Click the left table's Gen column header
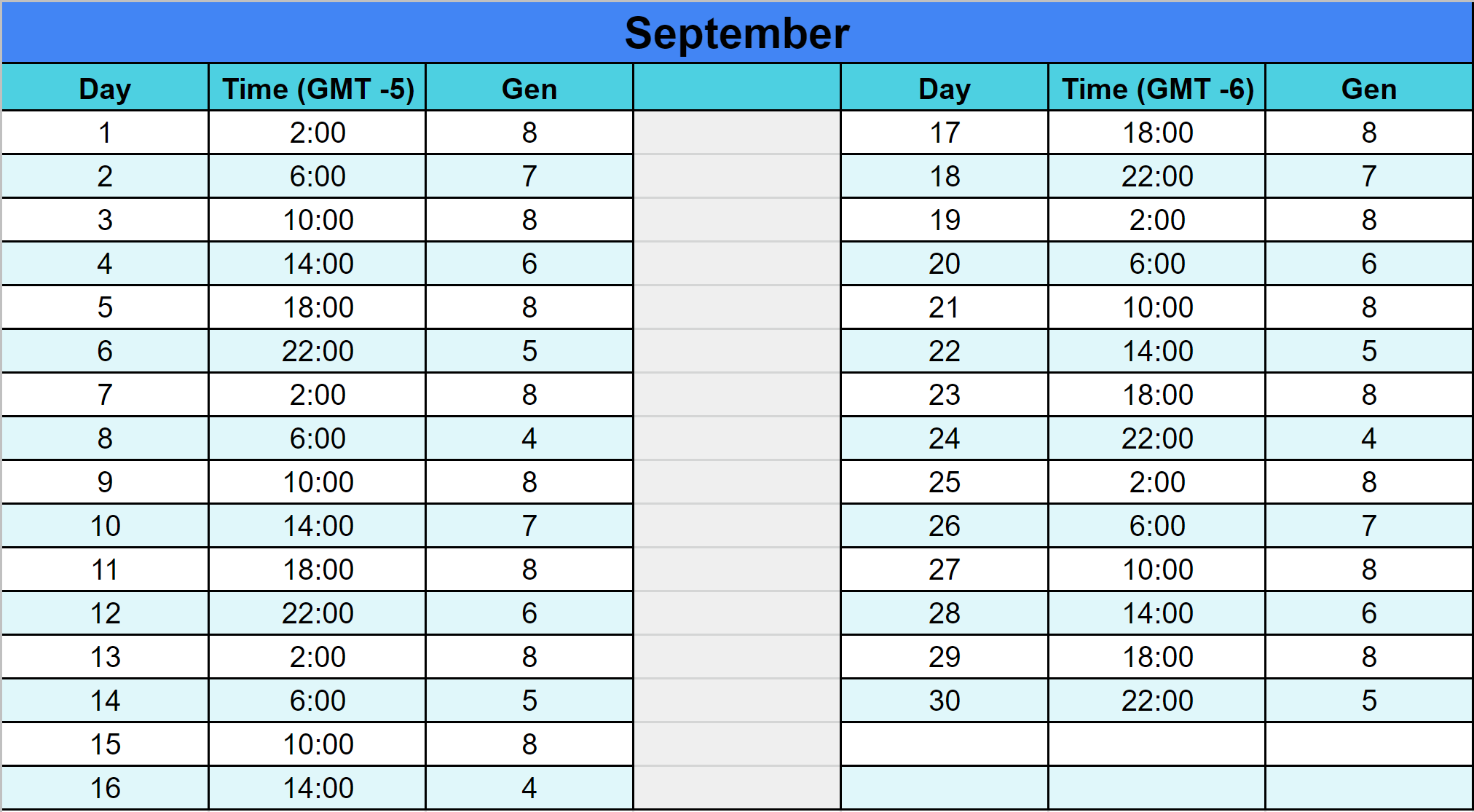 pos(529,89)
